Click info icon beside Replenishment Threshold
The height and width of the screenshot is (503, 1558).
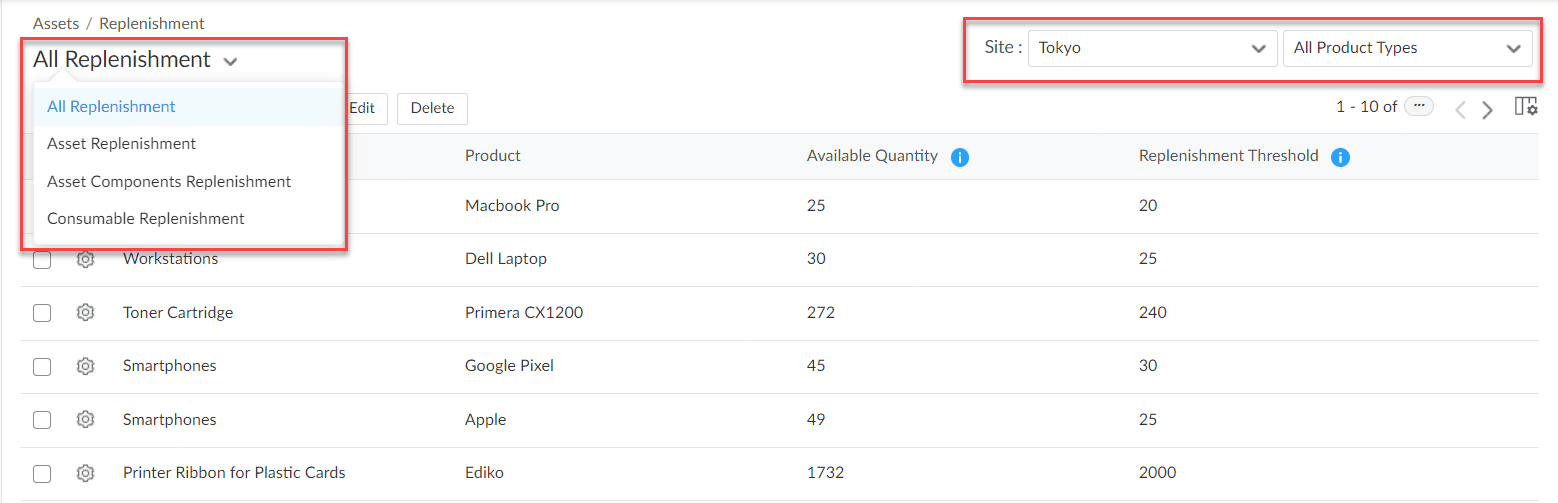click(1341, 157)
